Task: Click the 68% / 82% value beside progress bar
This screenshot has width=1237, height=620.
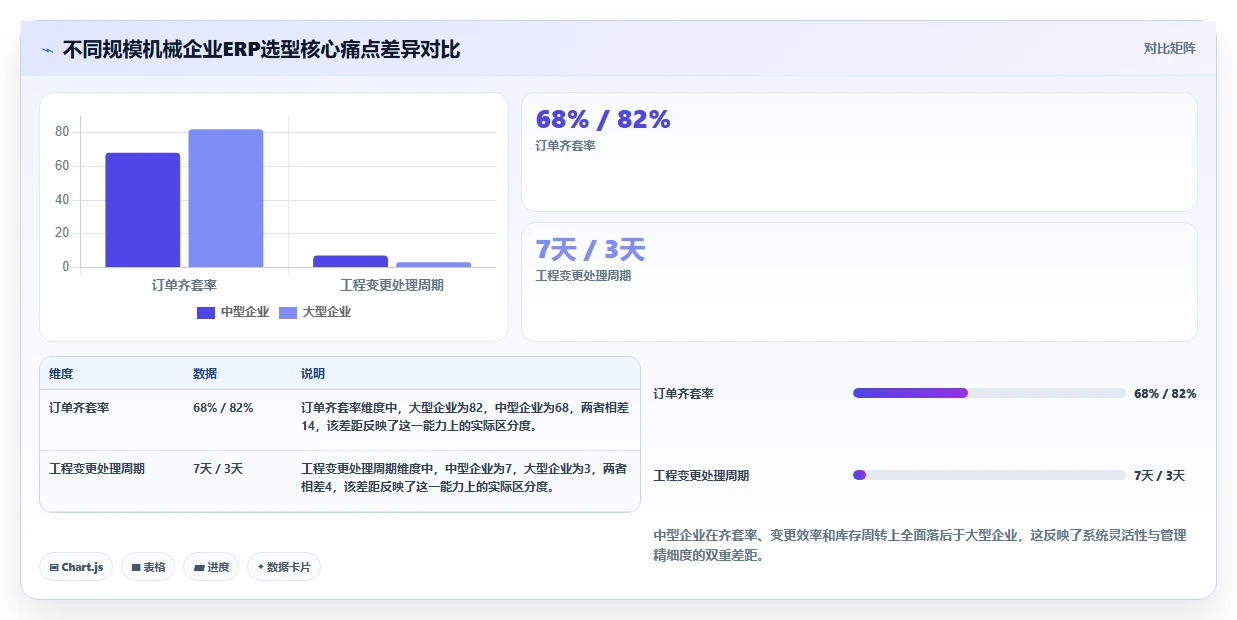Action: pyautogui.click(x=1165, y=394)
